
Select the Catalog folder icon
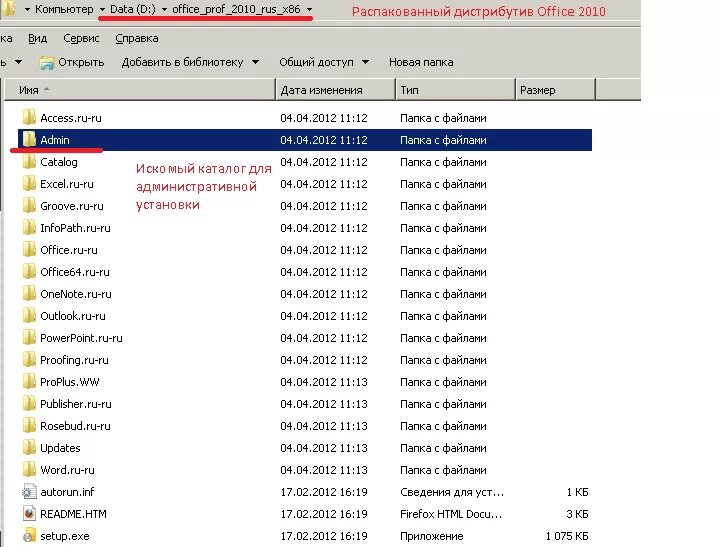coord(29,162)
